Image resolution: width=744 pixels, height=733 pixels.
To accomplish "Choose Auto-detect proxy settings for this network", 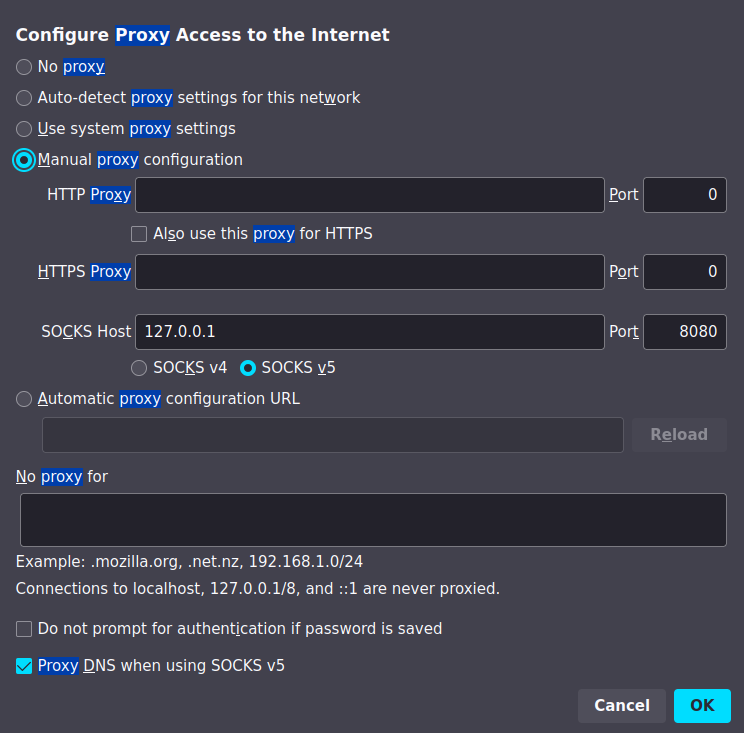I will click(x=24, y=98).
